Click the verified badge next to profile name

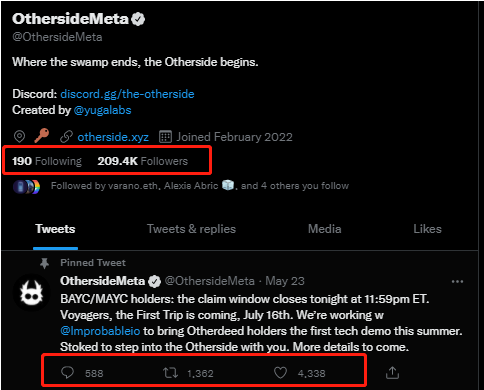(138, 19)
